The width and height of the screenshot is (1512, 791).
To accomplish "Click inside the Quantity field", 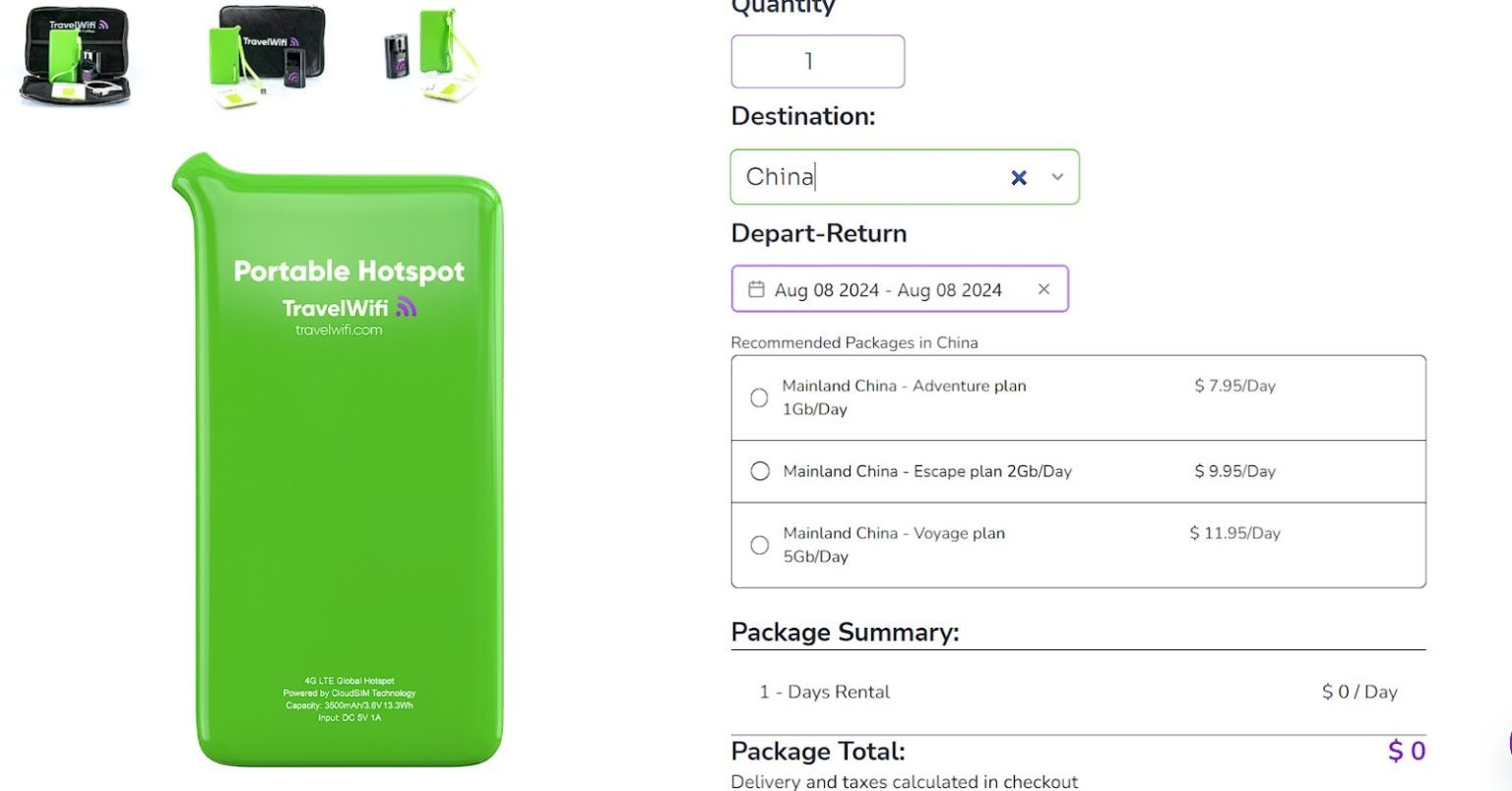I will [817, 61].
